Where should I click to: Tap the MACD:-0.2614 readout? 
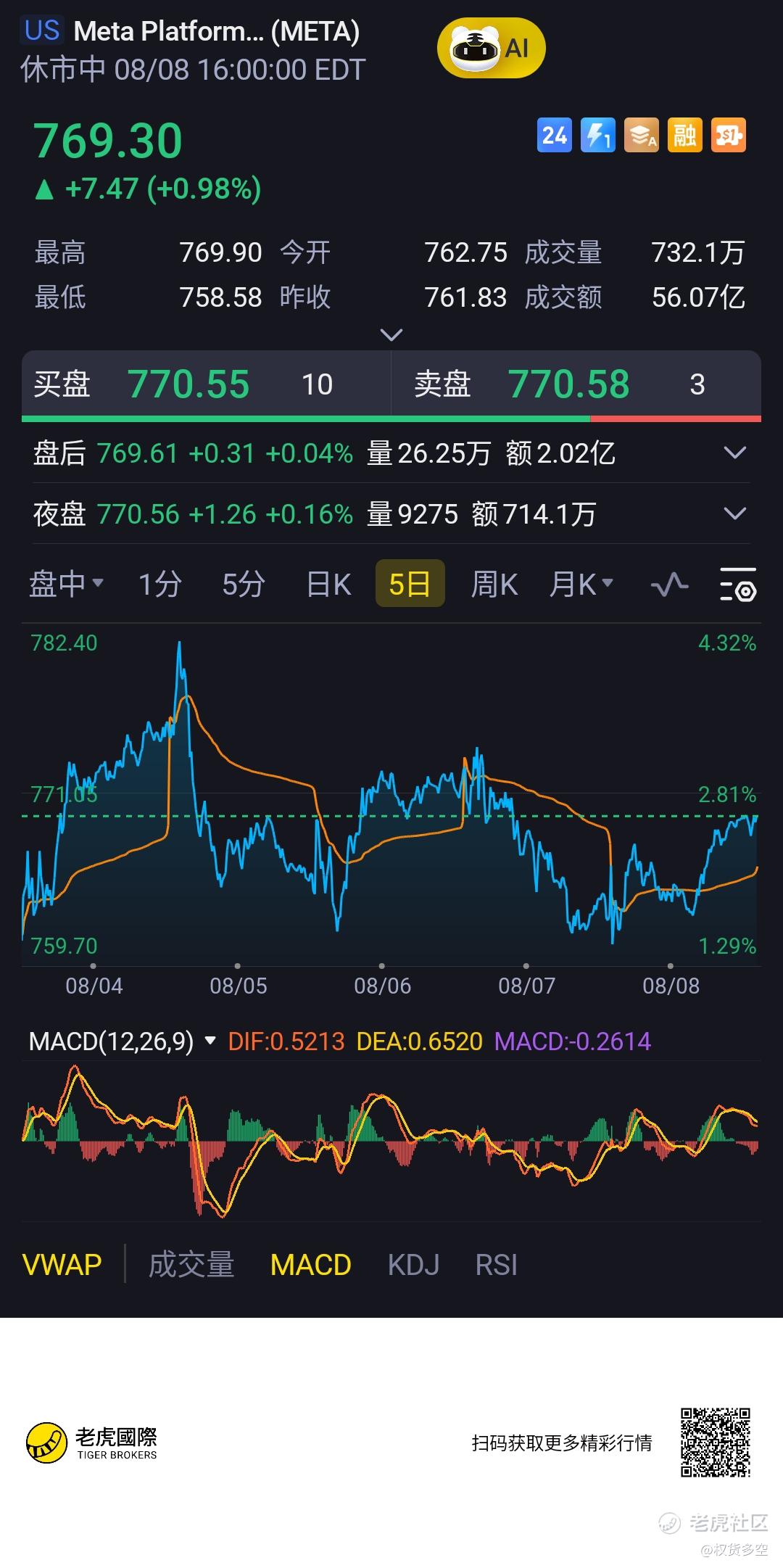click(573, 1041)
